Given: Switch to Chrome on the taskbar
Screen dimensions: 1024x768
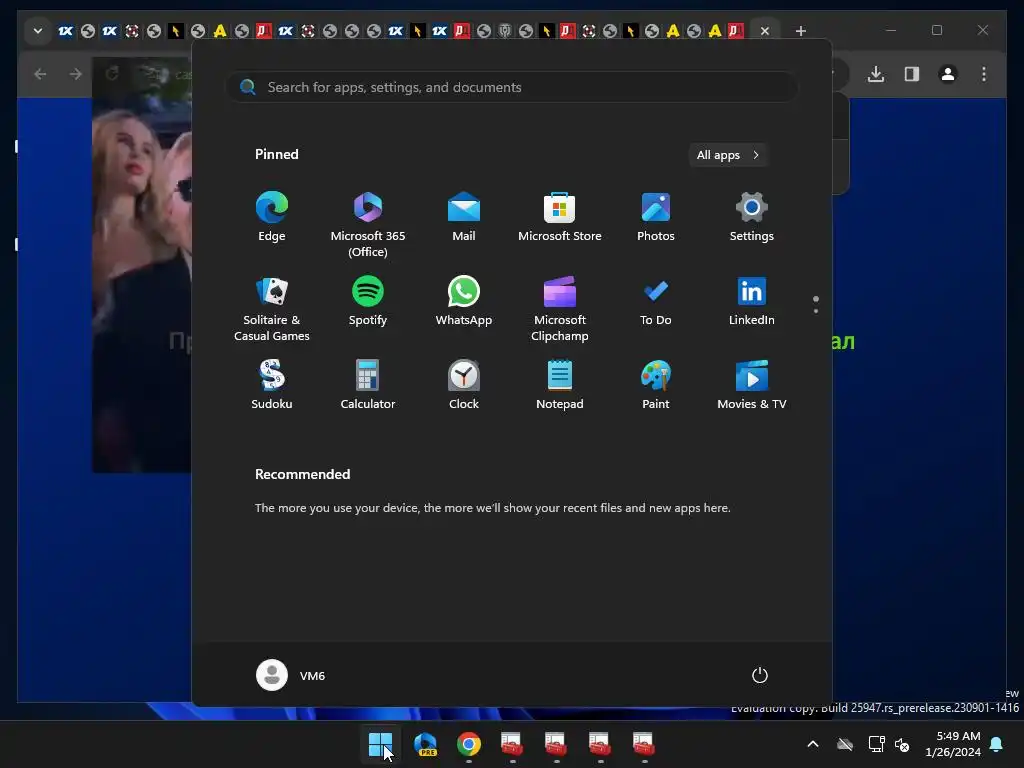Looking at the screenshot, I should pyautogui.click(x=469, y=744).
